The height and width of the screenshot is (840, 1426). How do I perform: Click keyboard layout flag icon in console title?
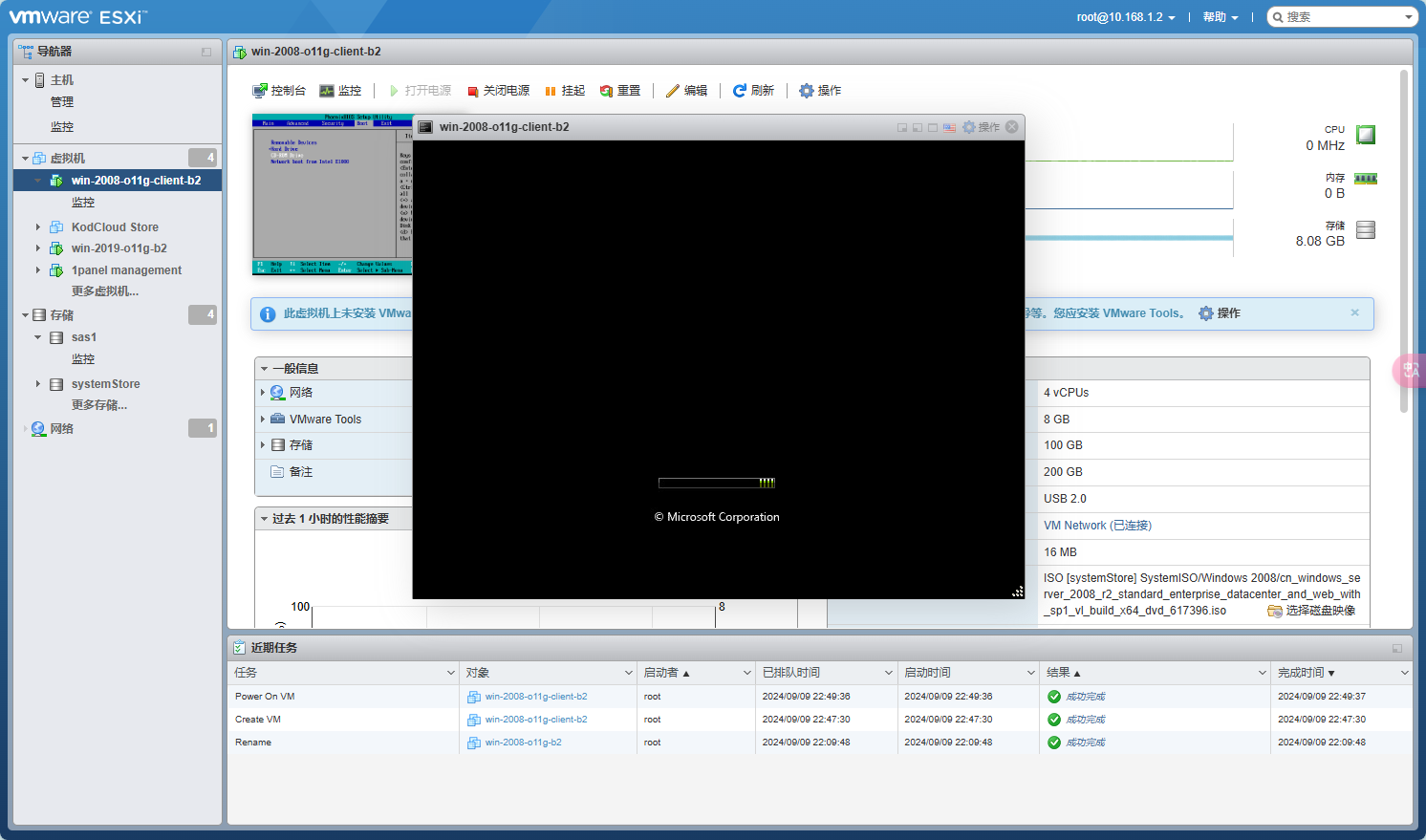click(949, 127)
